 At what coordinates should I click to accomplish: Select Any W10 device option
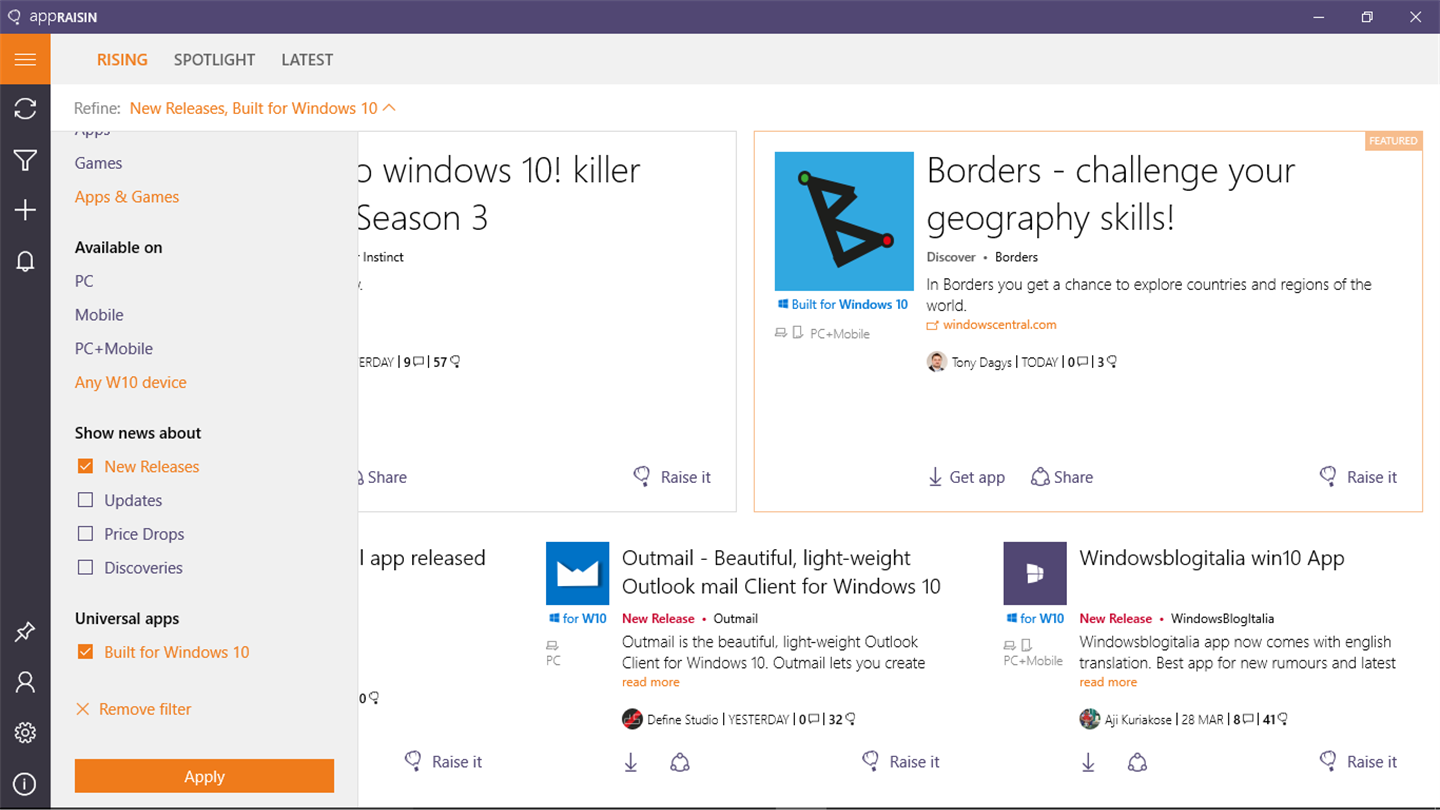point(131,382)
